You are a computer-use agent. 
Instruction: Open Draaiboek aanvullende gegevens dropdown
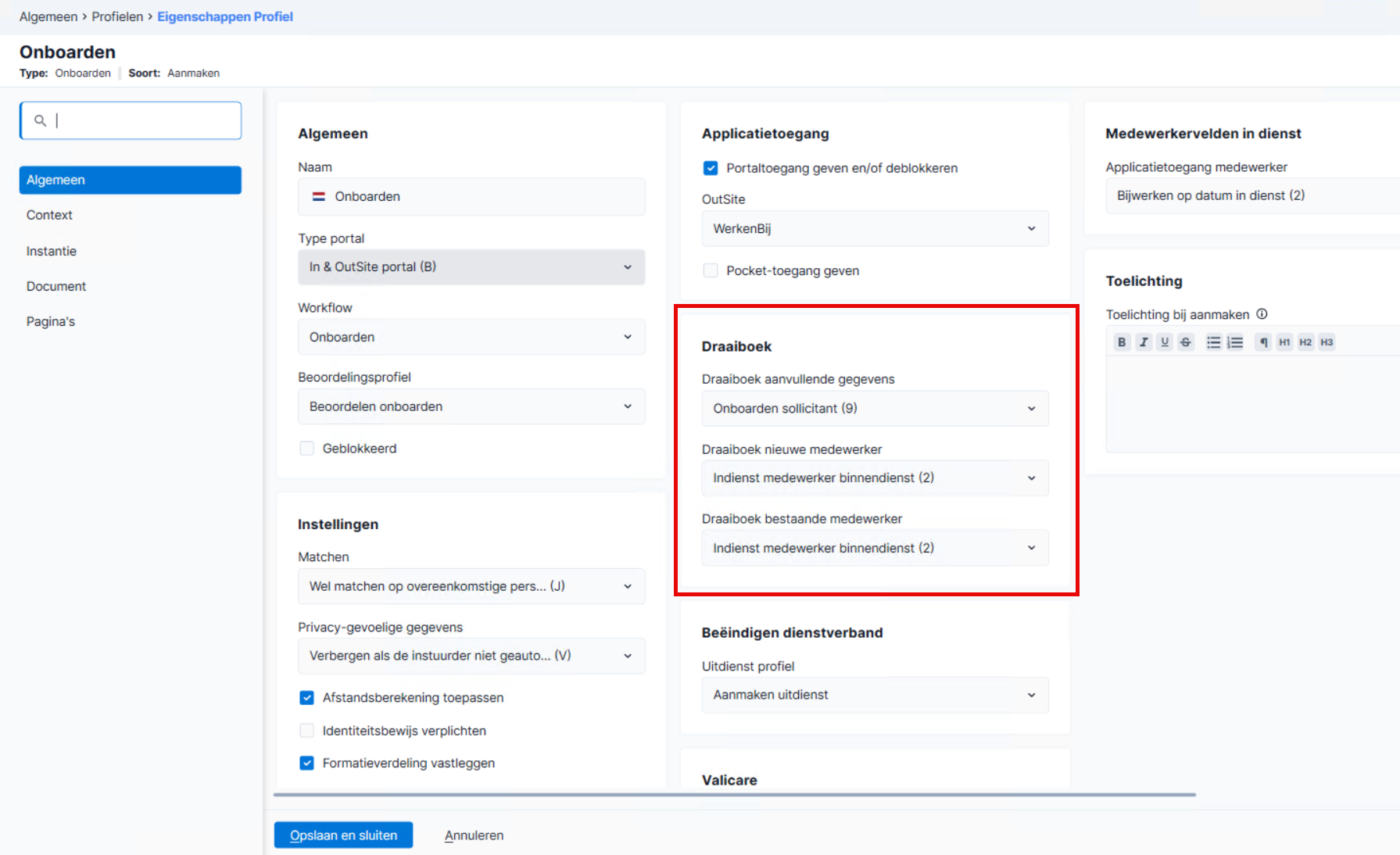(875, 408)
